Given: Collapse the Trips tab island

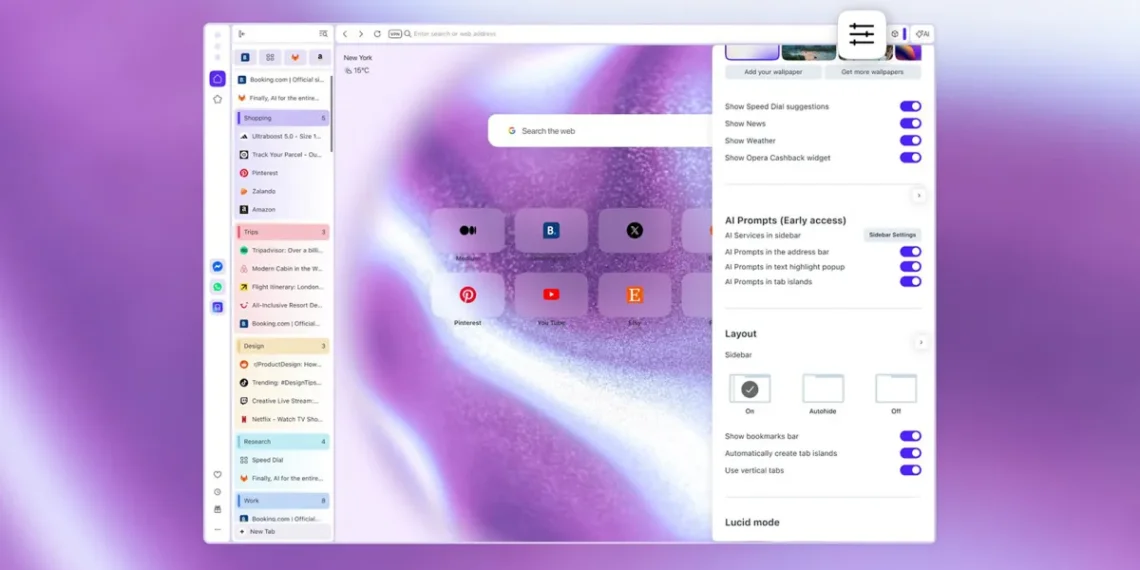Looking at the screenshot, I should [x=283, y=232].
